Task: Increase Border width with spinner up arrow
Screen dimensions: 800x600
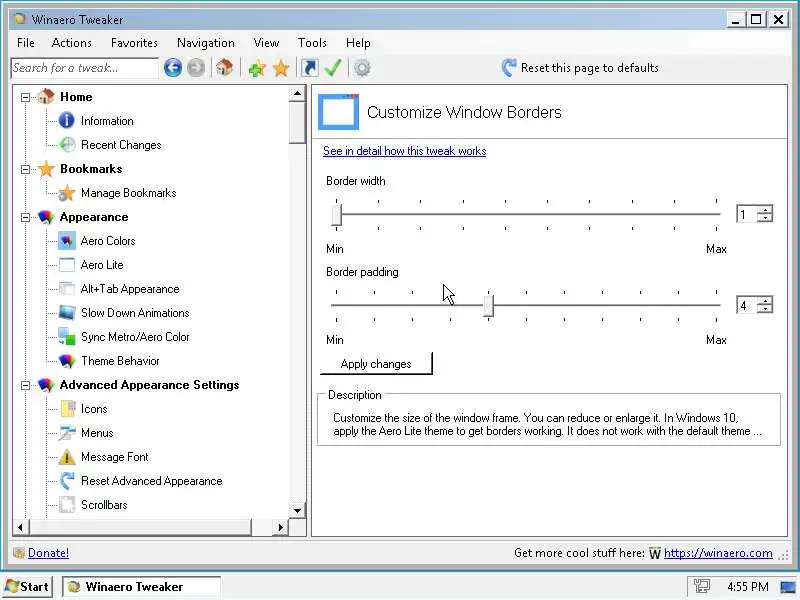Action: coord(765,210)
